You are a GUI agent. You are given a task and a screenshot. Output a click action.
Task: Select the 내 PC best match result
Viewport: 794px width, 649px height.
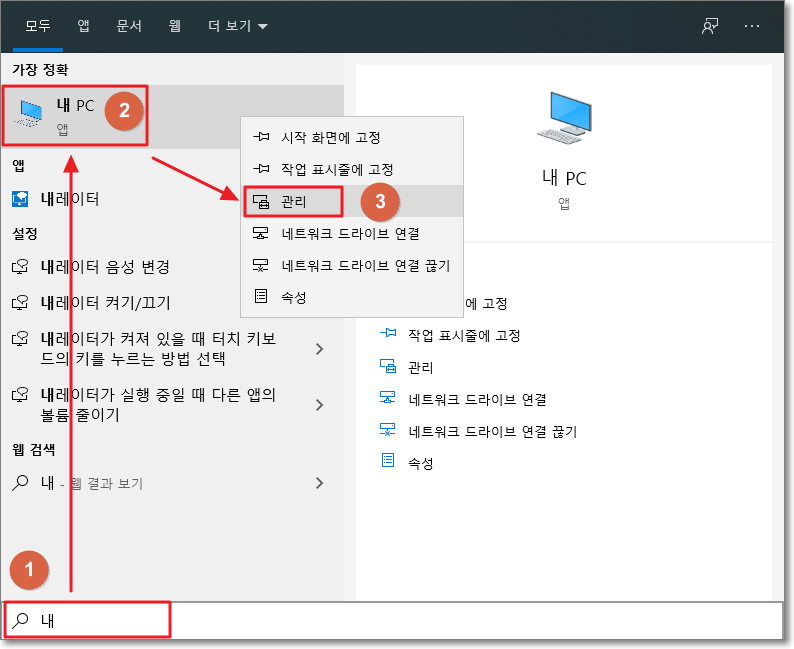(x=172, y=116)
